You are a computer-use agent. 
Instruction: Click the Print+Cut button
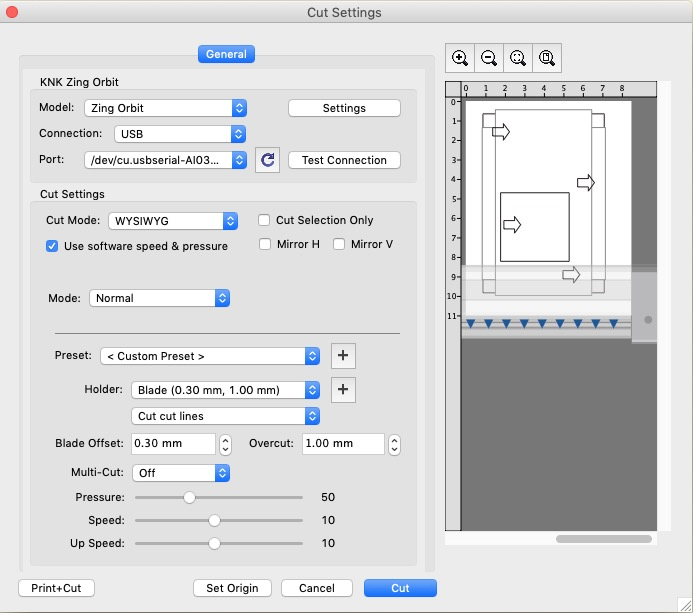(56, 588)
